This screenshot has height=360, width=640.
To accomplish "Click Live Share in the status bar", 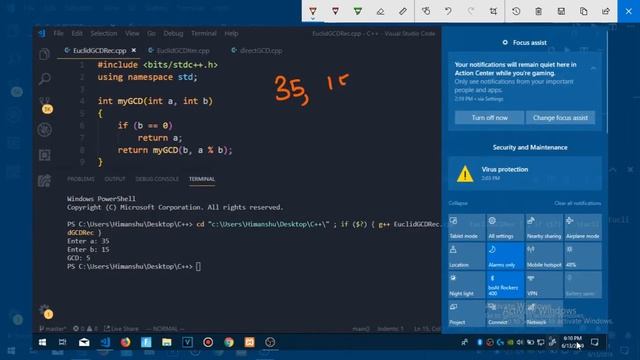I will 121,329.
